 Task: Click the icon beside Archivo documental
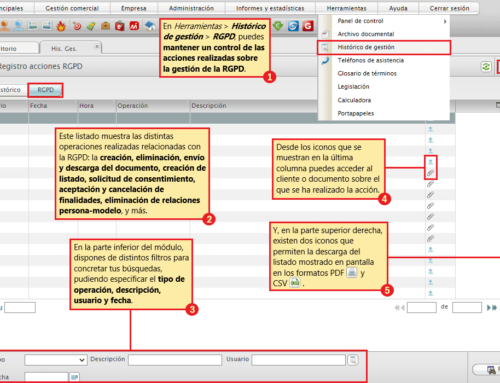pyautogui.click(x=325, y=34)
